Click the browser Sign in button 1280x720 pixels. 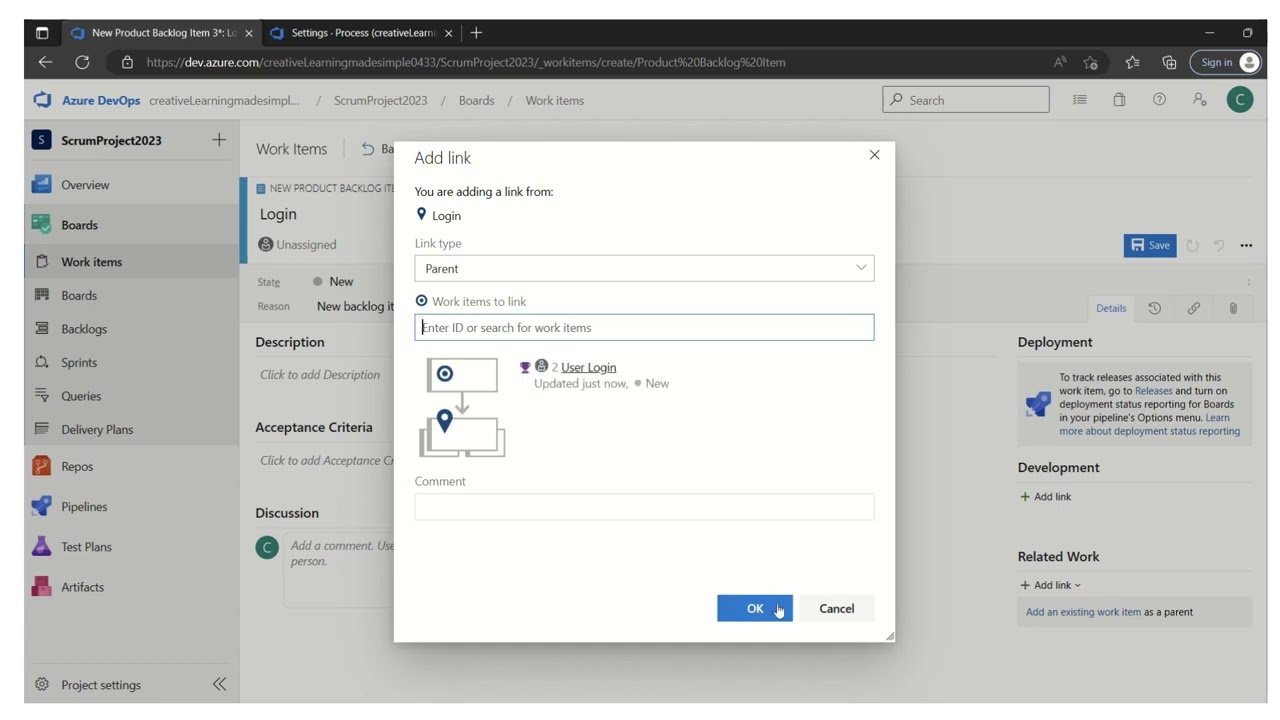[1224, 62]
